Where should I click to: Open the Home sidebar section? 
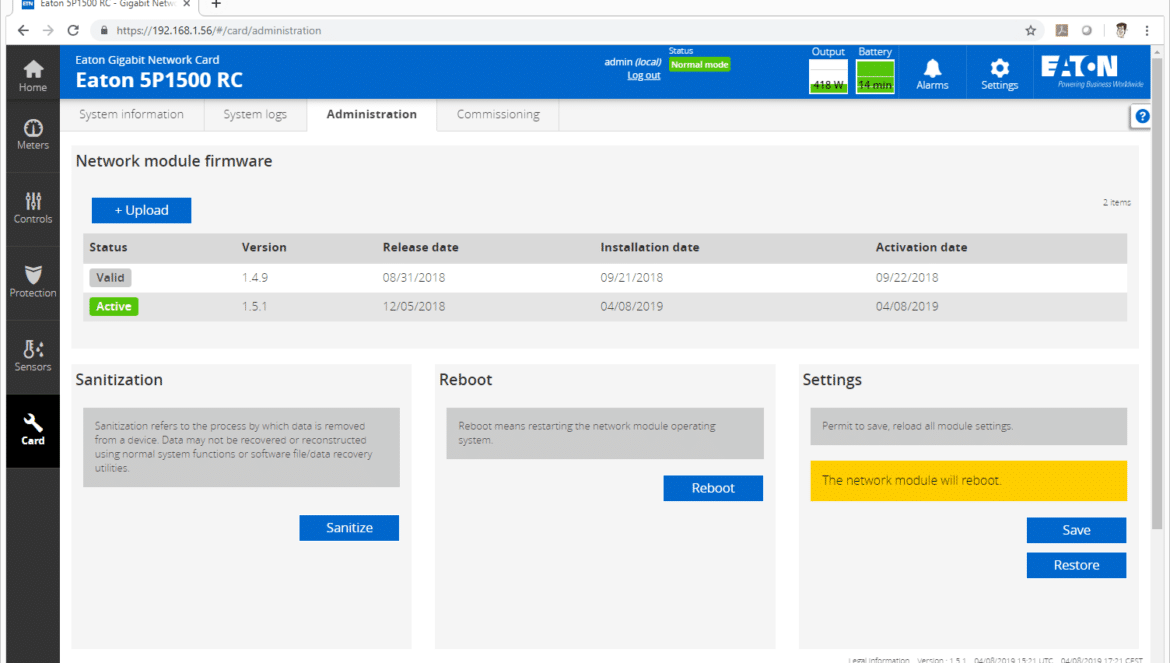[33, 74]
